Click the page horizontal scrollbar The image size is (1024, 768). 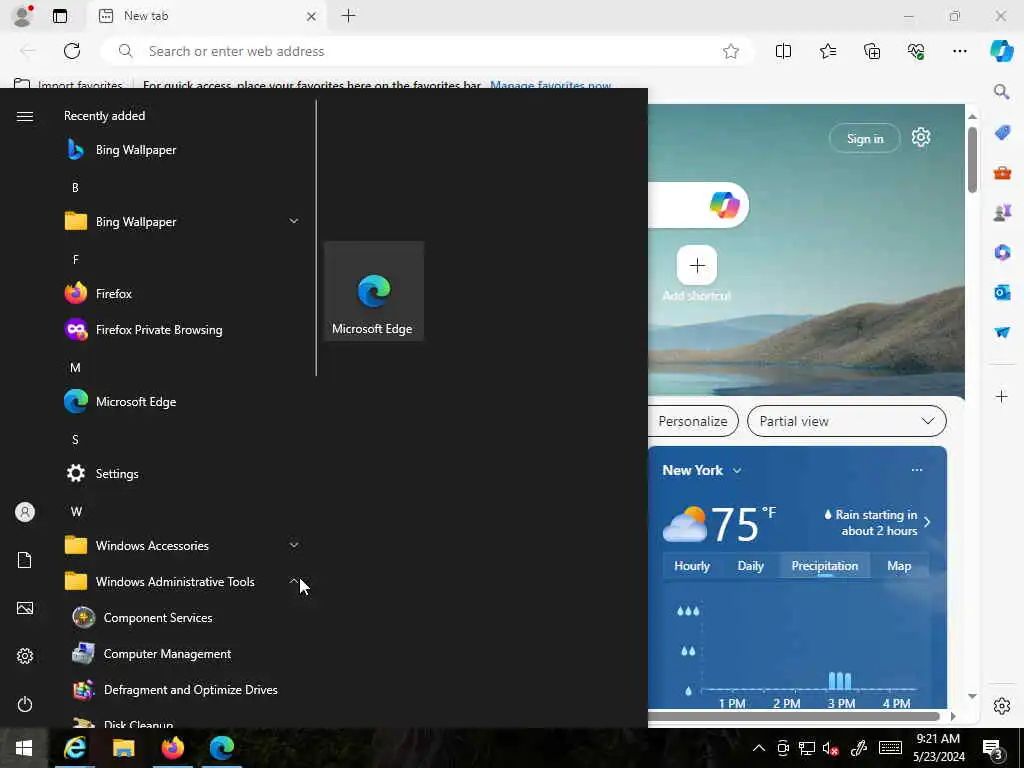(x=794, y=716)
